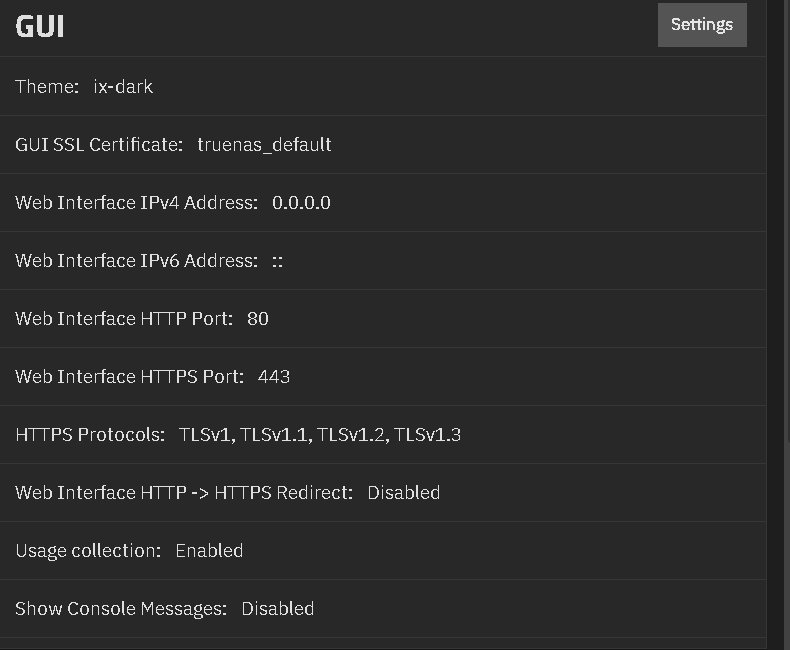Click the 0.0.0.0 IPv4 address value
Image resolution: width=790 pixels, height=650 pixels.
(301, 203)
